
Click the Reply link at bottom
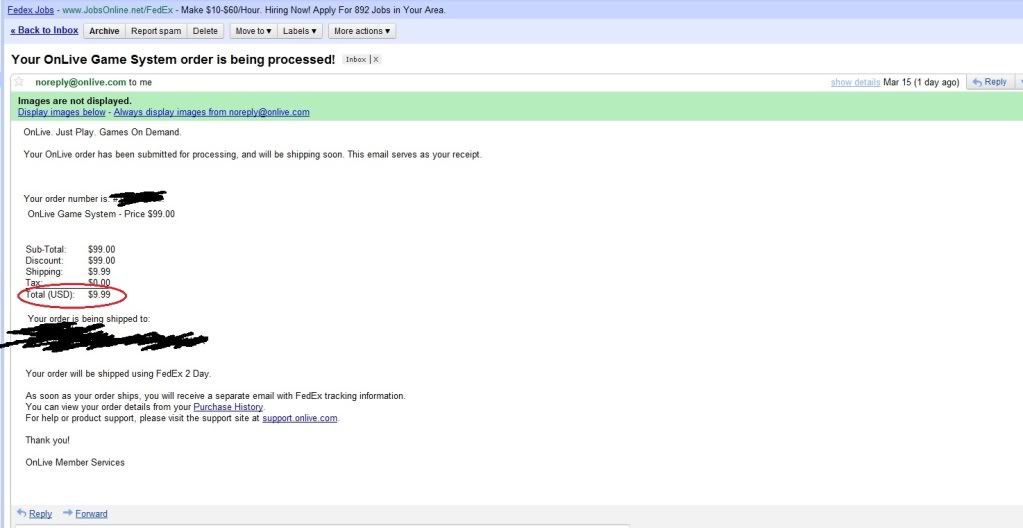click(40, 514)
